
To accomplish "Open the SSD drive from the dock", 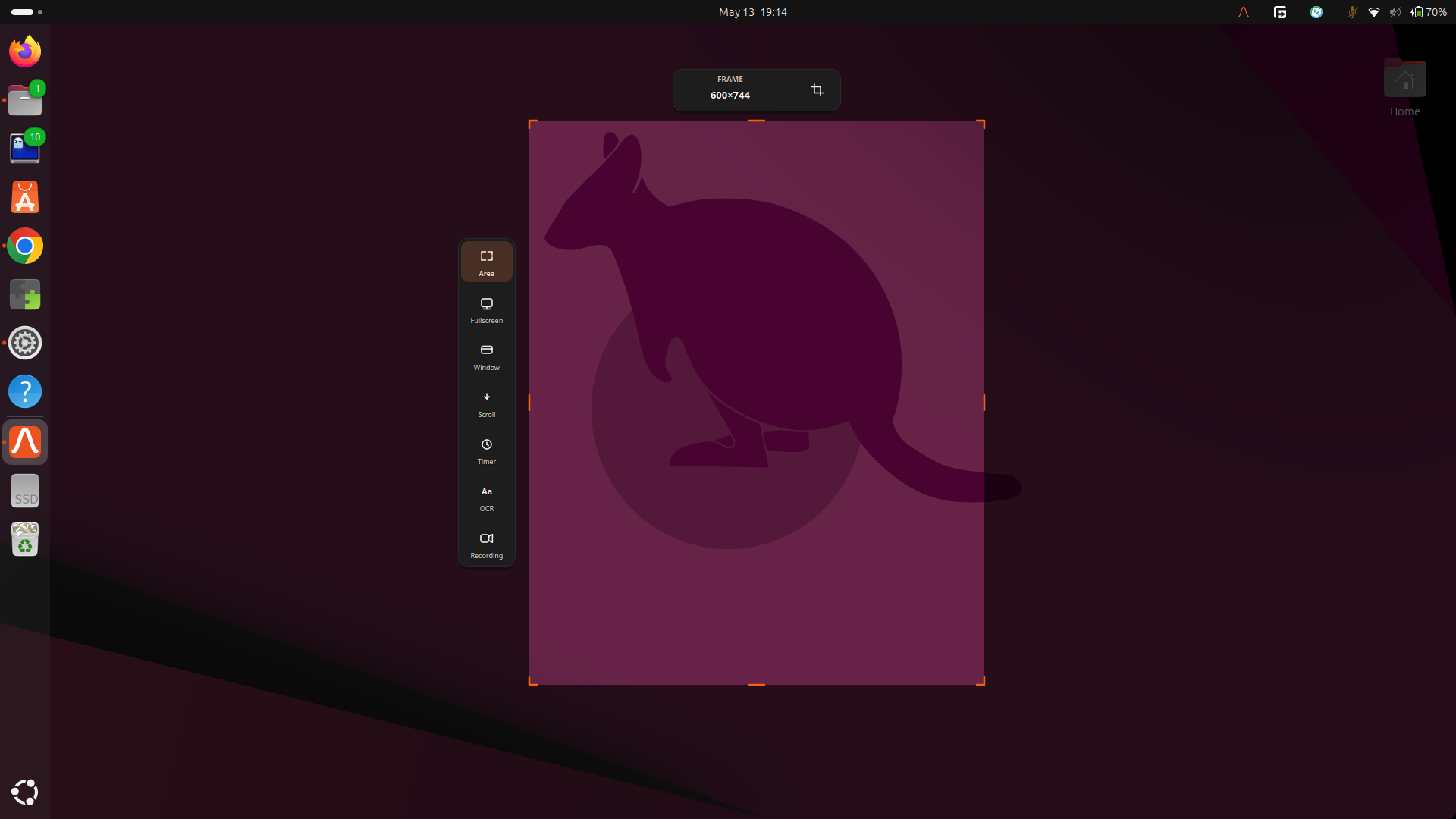I will [x=25, y=491].
